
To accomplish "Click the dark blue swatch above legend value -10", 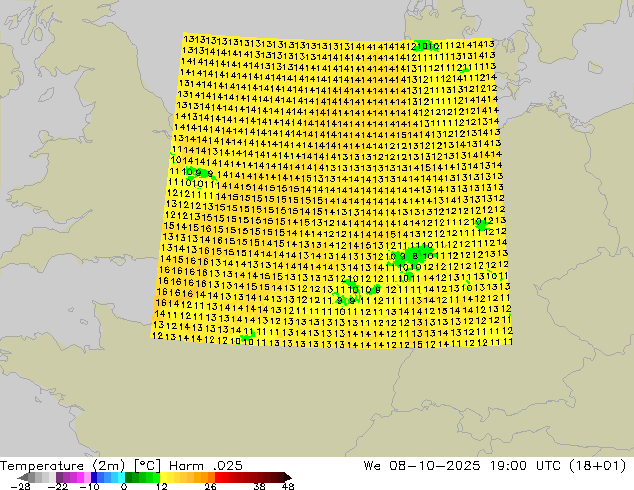I will click(x=94, y=477).
